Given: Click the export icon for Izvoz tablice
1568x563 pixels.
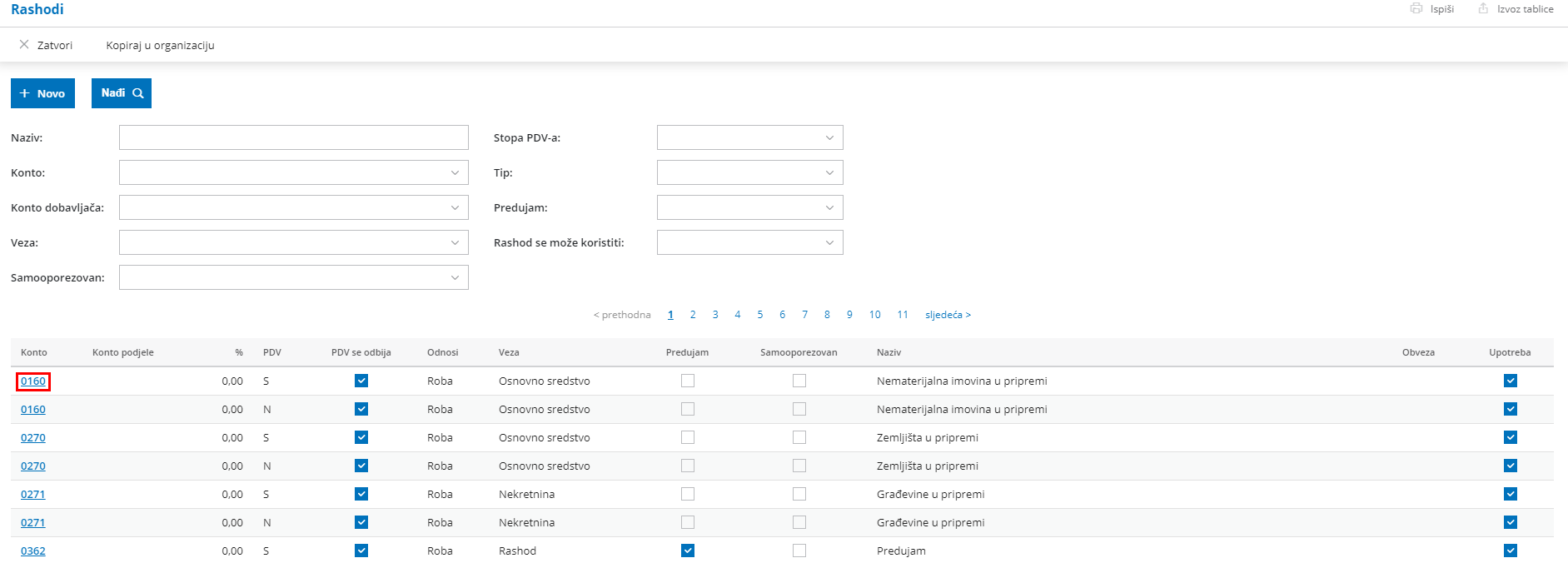Looking at the screenshot, I should point(1483,8).
